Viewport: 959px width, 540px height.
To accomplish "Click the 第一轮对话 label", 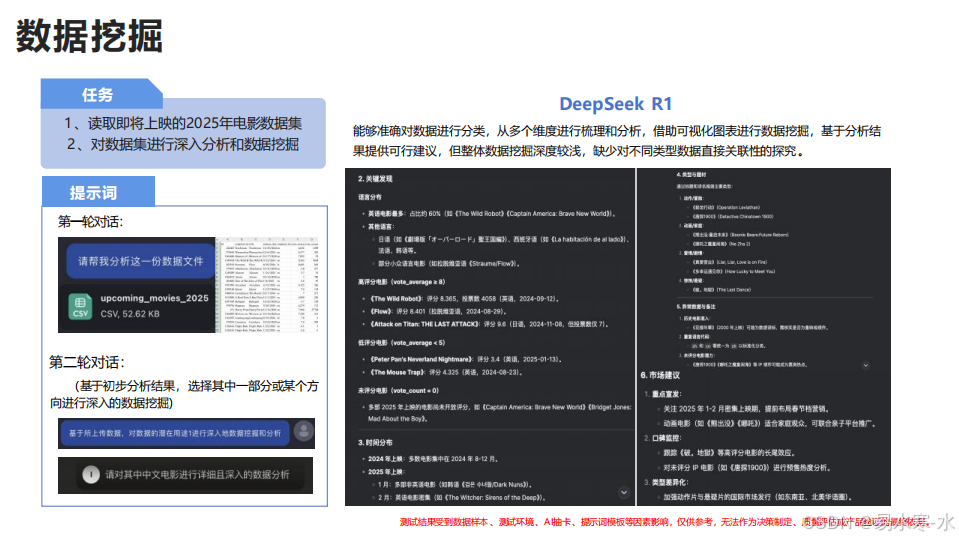I will 91,222.
